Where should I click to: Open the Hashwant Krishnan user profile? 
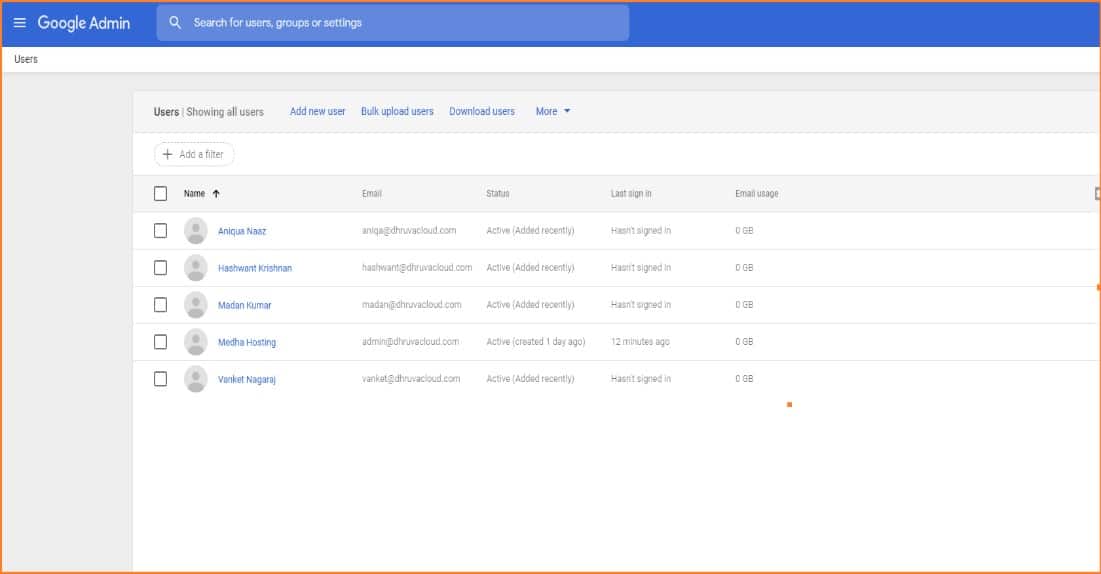(x=255, y=269)
